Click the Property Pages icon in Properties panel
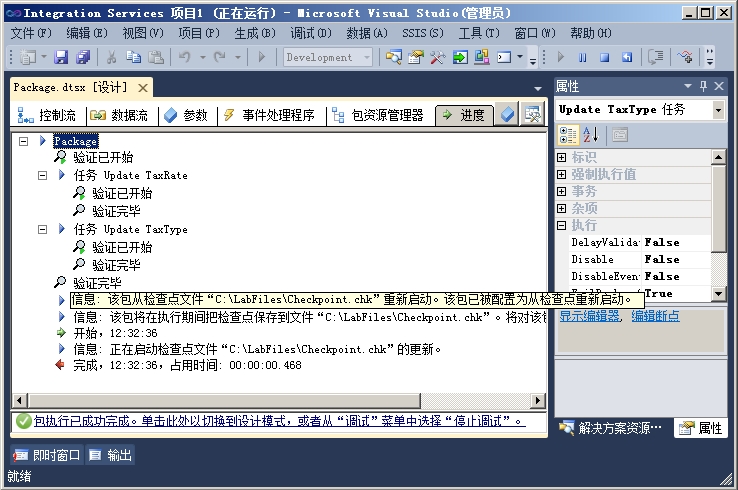The height and width of the screenshot is (490, 738). click(620, 135)
